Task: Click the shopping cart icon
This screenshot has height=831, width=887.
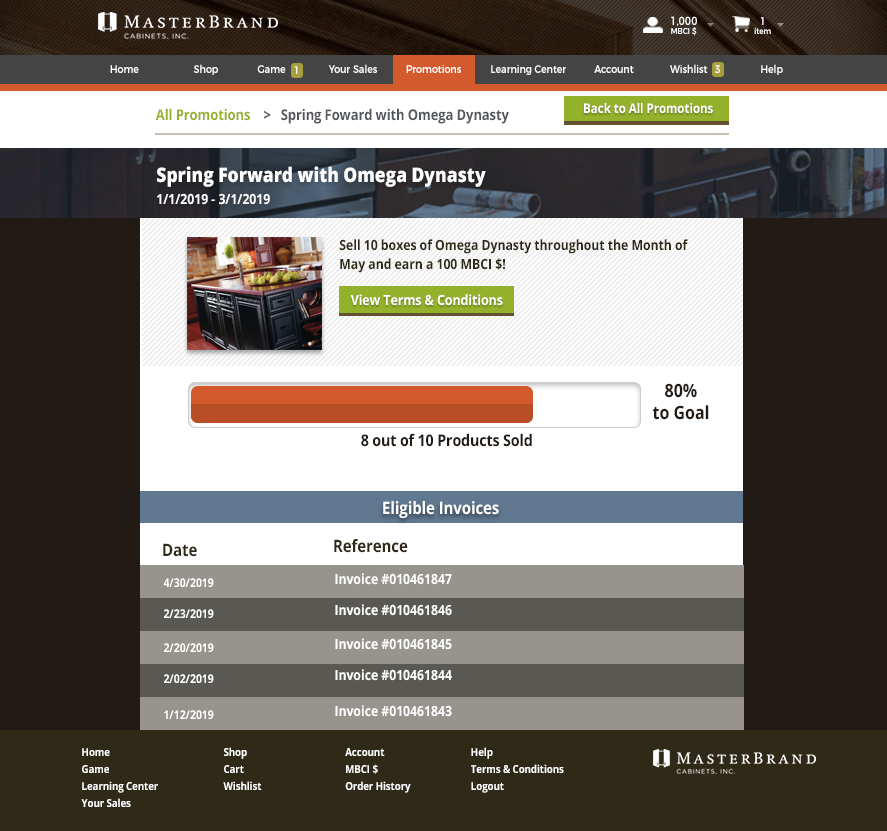Action: [x=740, y=24]
